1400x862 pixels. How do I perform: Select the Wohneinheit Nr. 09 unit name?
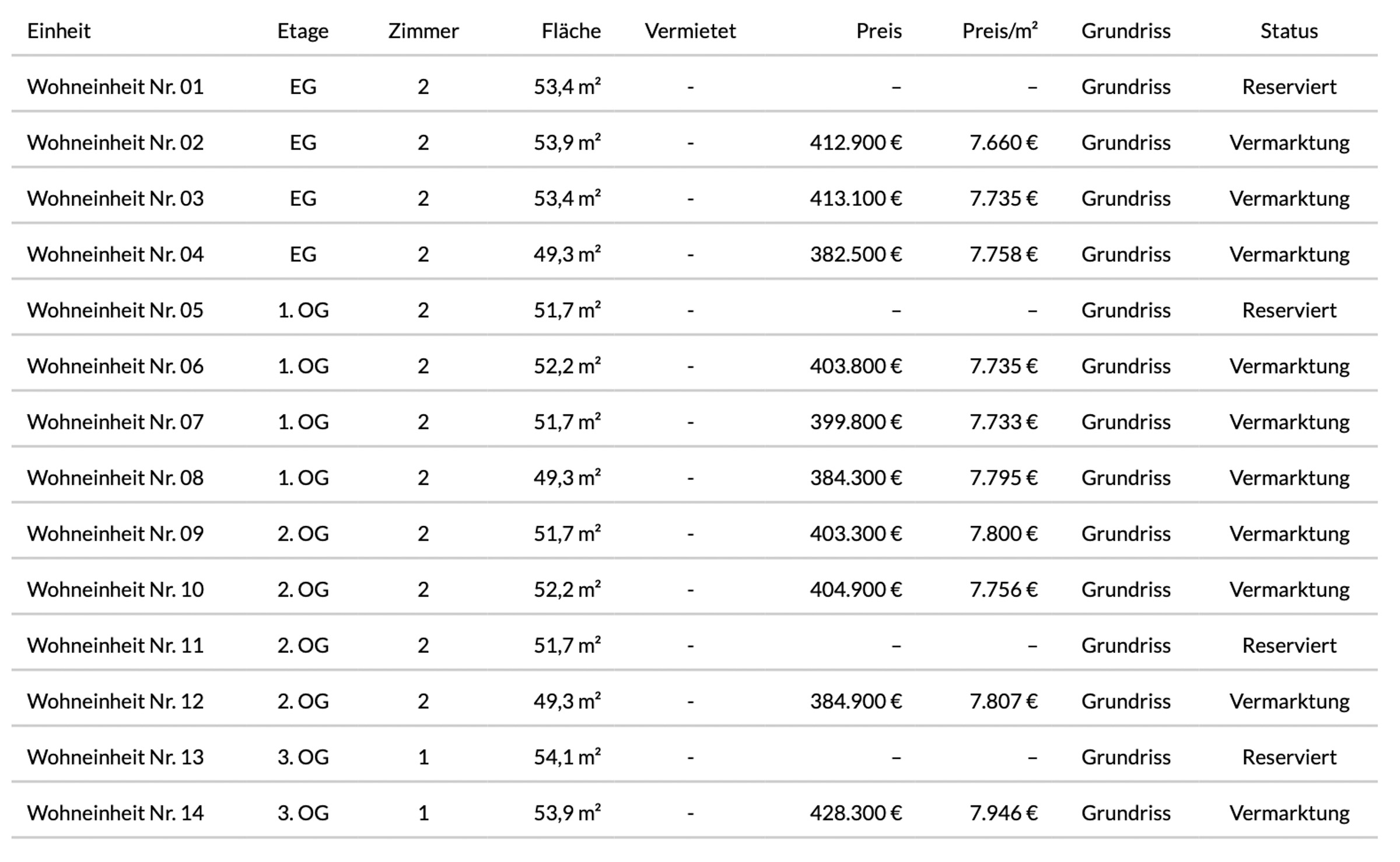[x=116, y=534]
